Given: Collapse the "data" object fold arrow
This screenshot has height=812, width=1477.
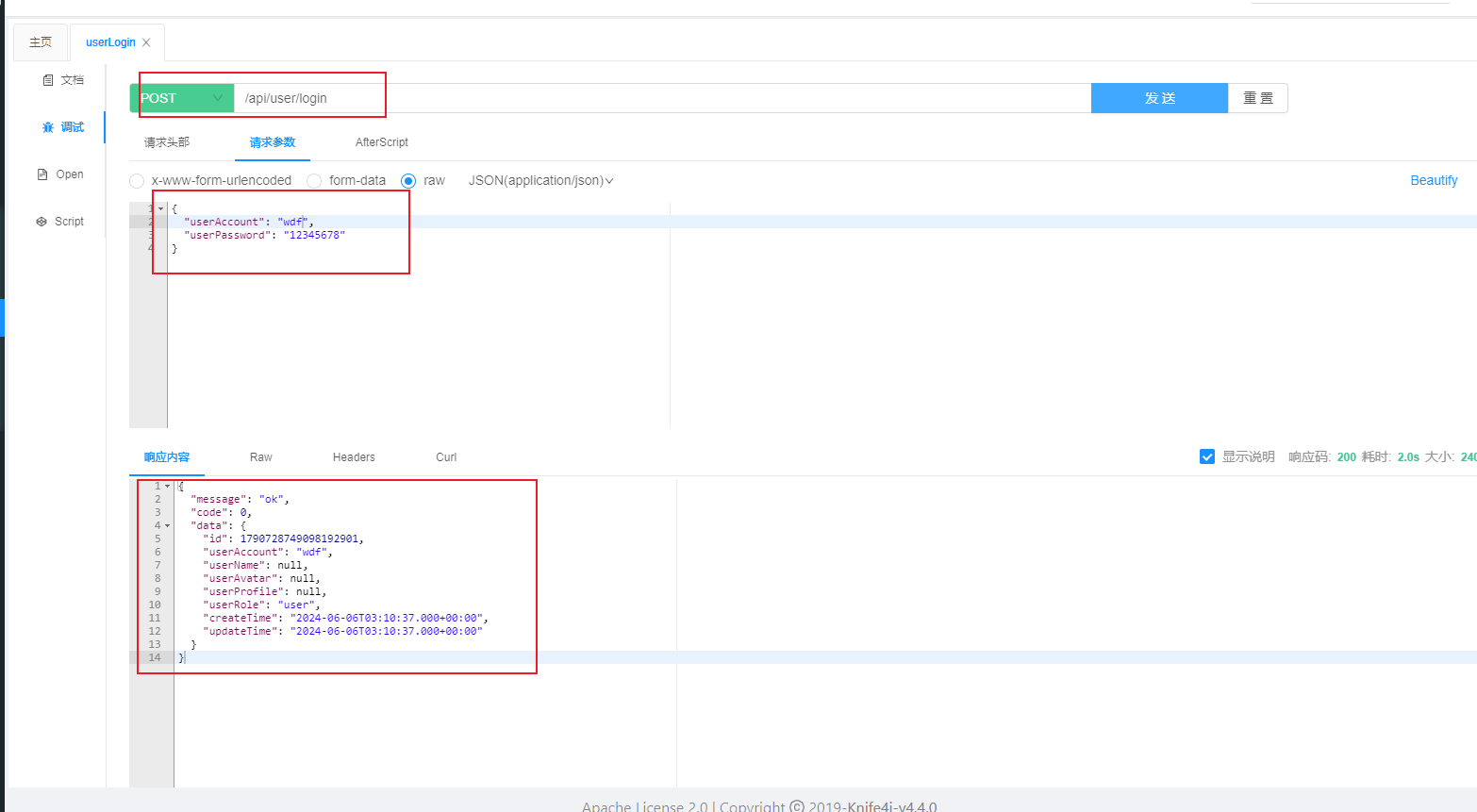Looking at the screenshot, I should [x=168, y=525].
